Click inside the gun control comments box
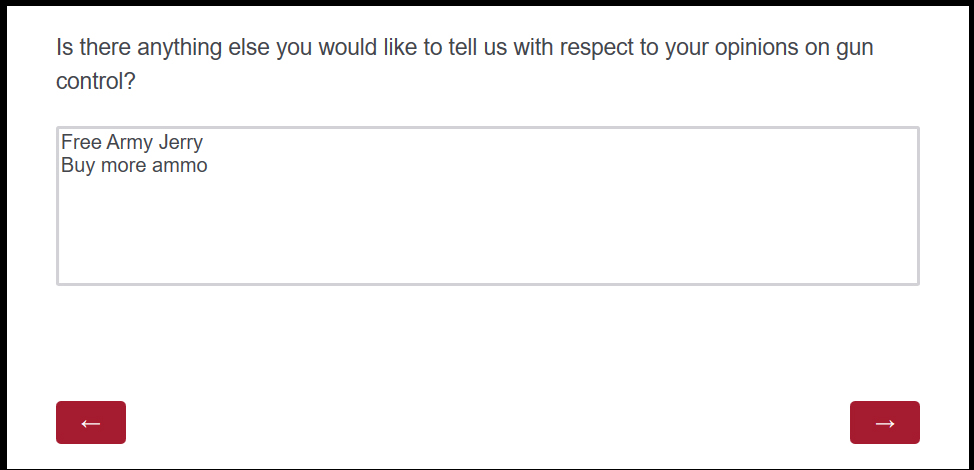The height and width of the screenshot is (470, 974). (488, 206)
